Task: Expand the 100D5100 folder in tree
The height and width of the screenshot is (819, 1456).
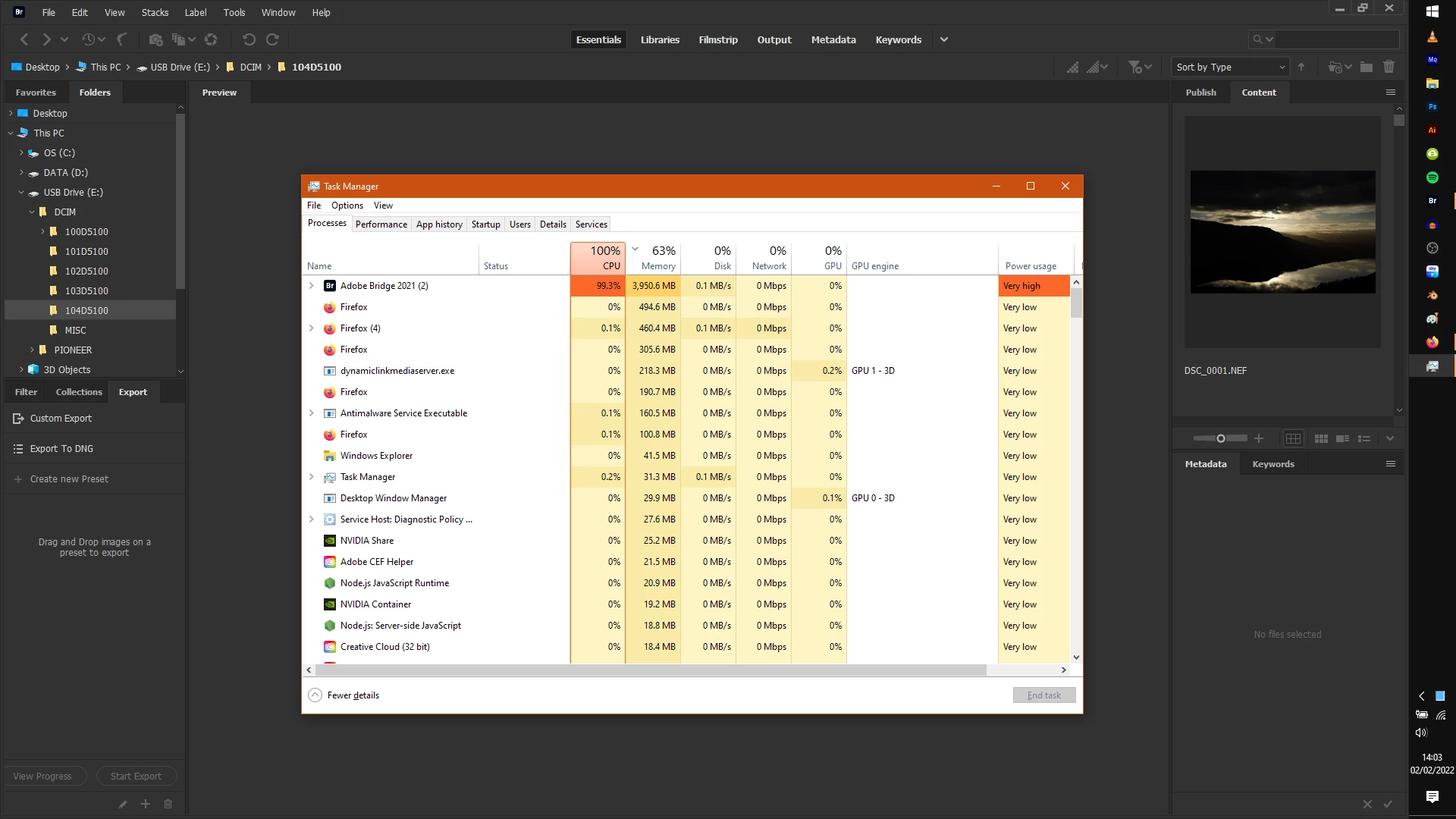Action: point(42,232)
